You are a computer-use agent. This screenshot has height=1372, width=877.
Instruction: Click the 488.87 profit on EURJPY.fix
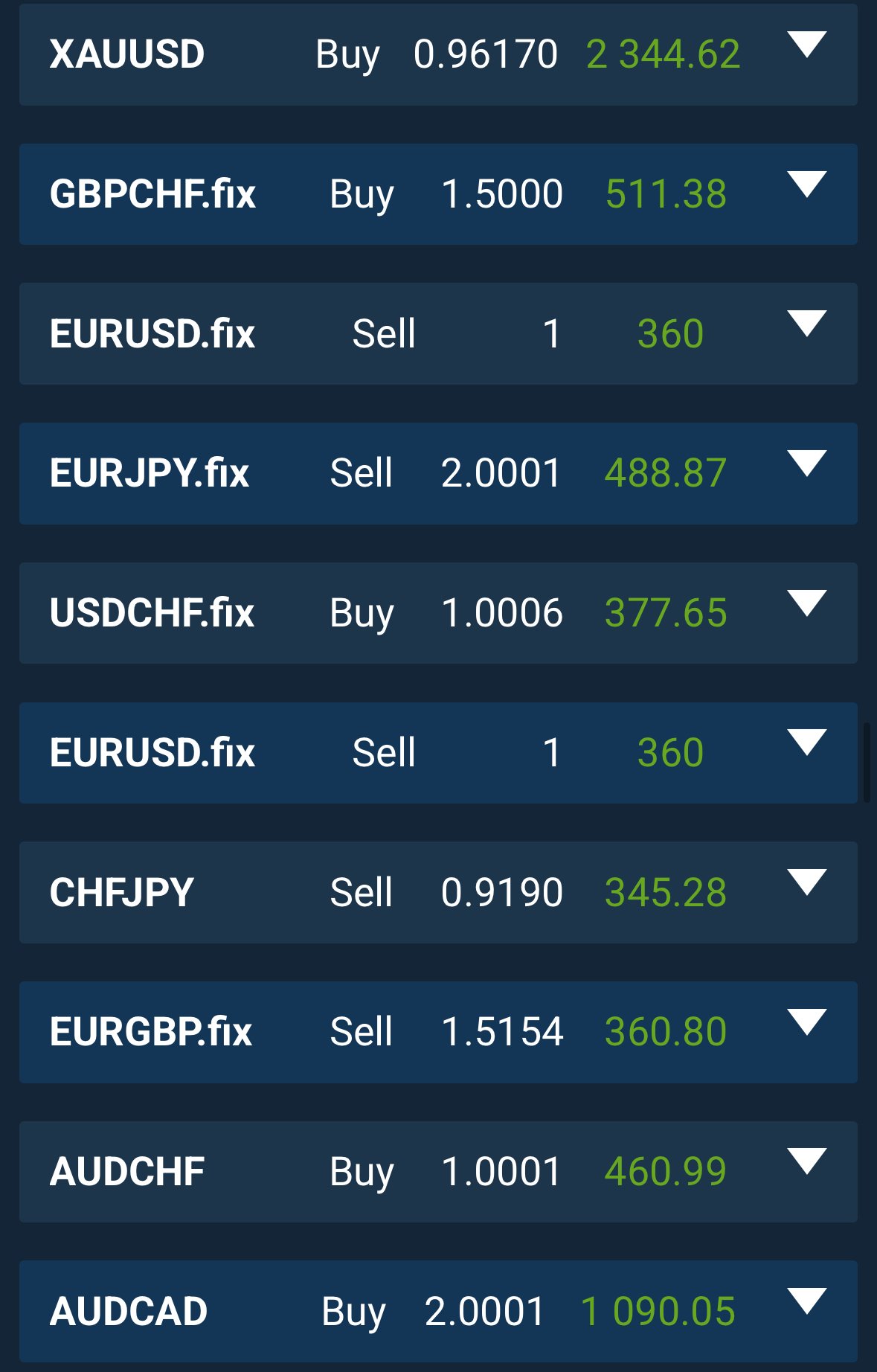coord(665,473)
